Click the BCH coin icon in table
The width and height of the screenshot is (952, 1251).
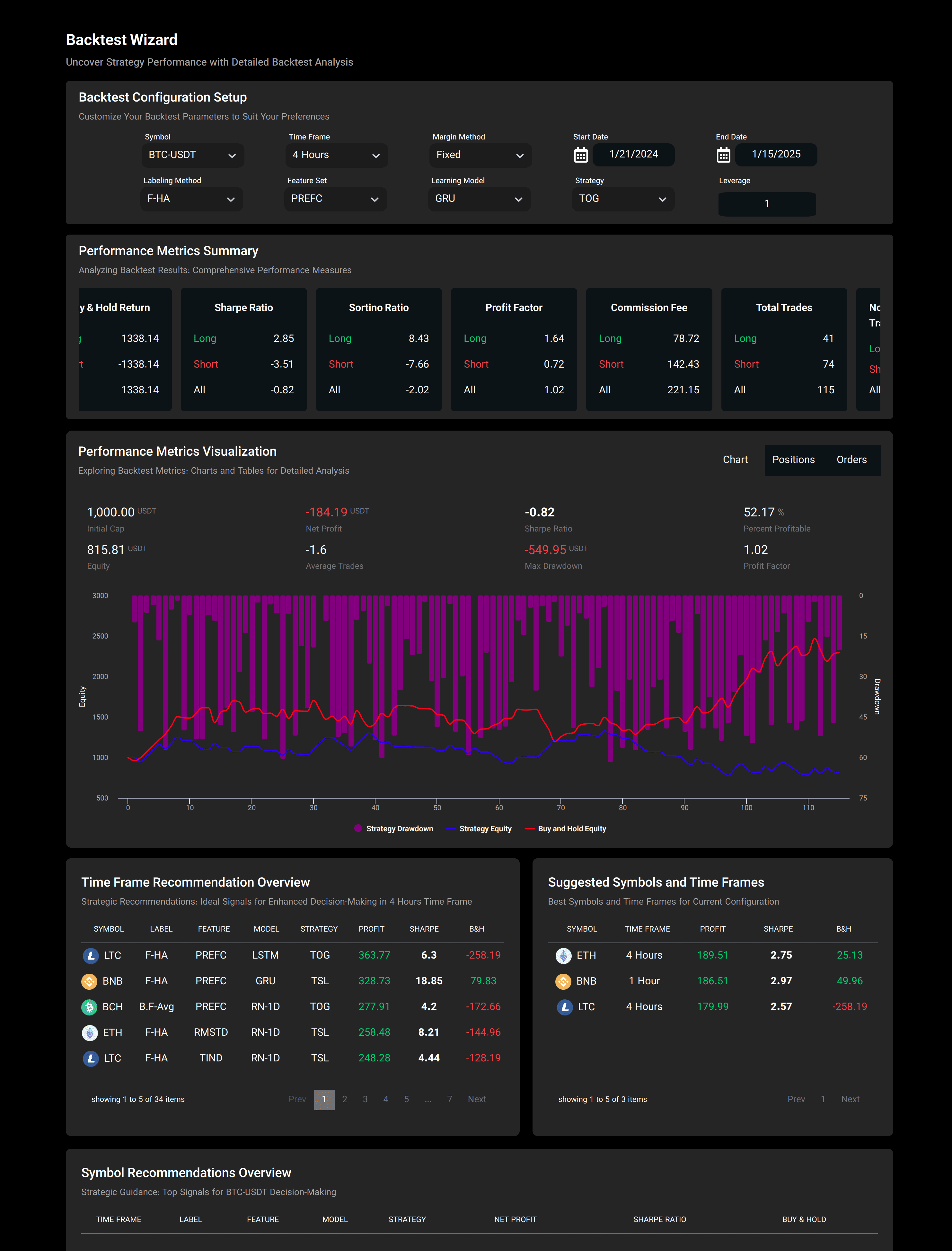[90, 1007]
